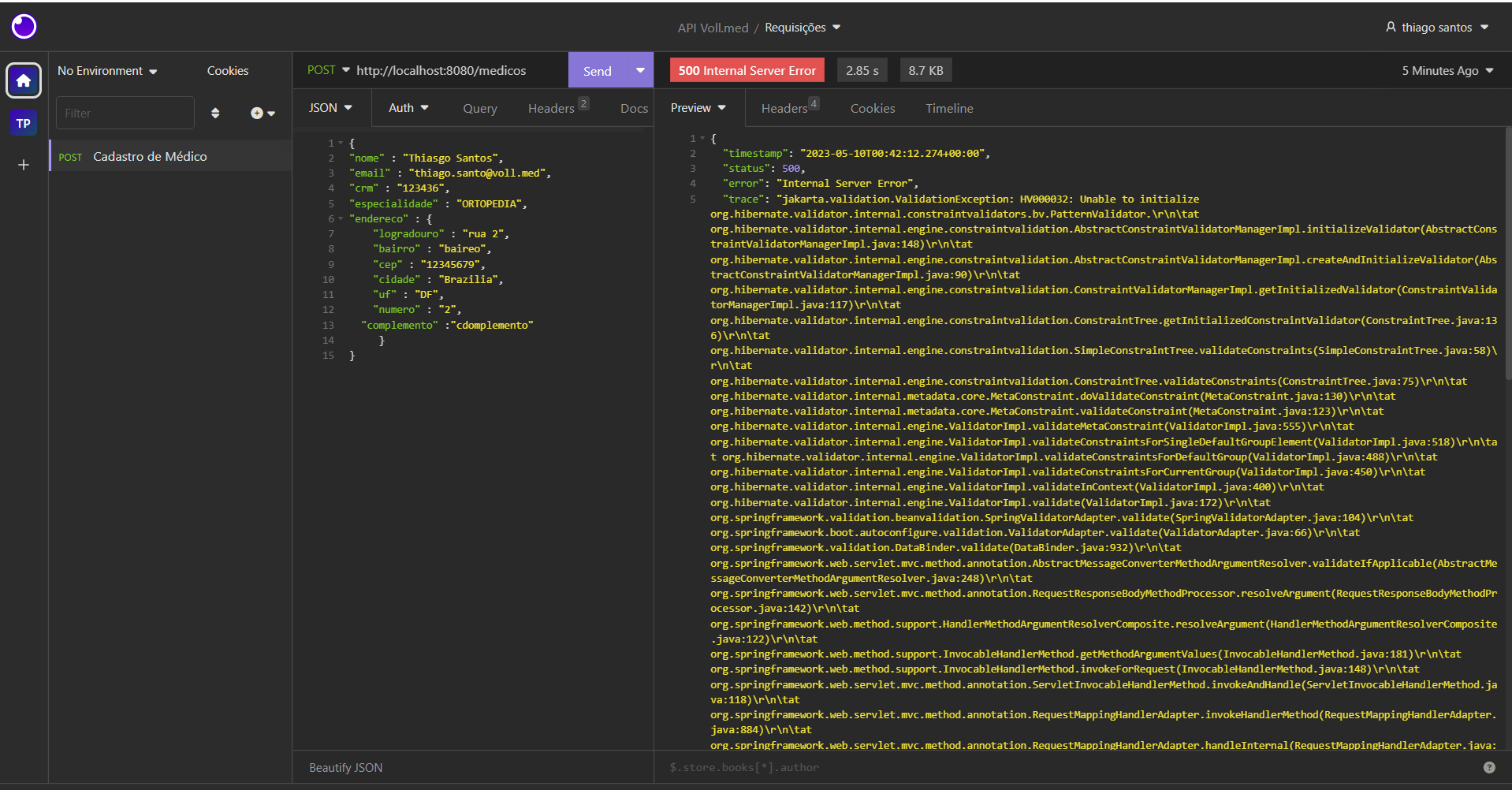Open the POST method dropdown
The width and height of the screenshot is (1512, 790).
tap(328, 70)
